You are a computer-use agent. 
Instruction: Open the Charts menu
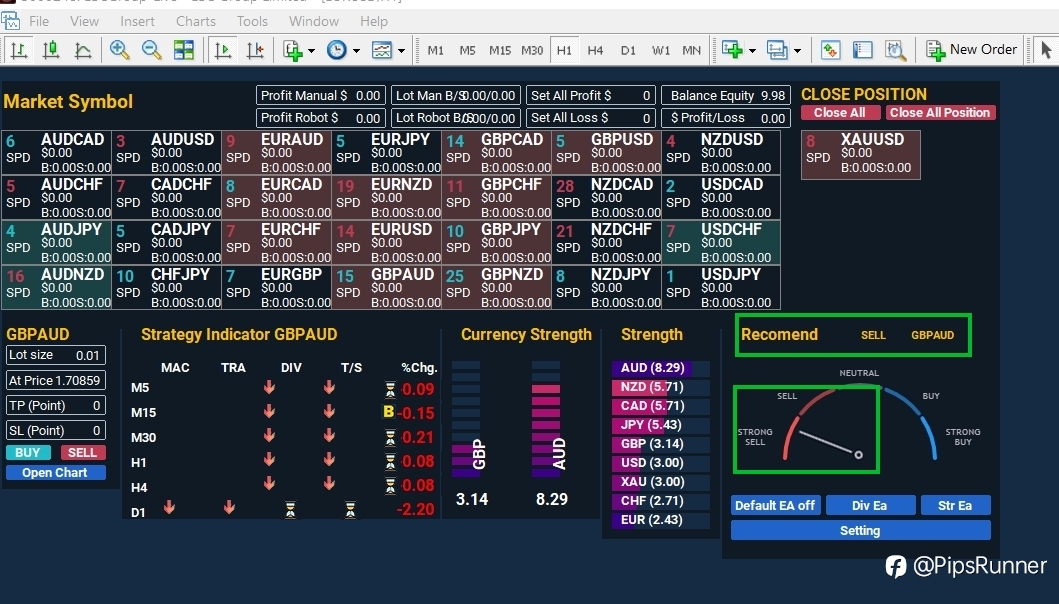click(196, 22)
